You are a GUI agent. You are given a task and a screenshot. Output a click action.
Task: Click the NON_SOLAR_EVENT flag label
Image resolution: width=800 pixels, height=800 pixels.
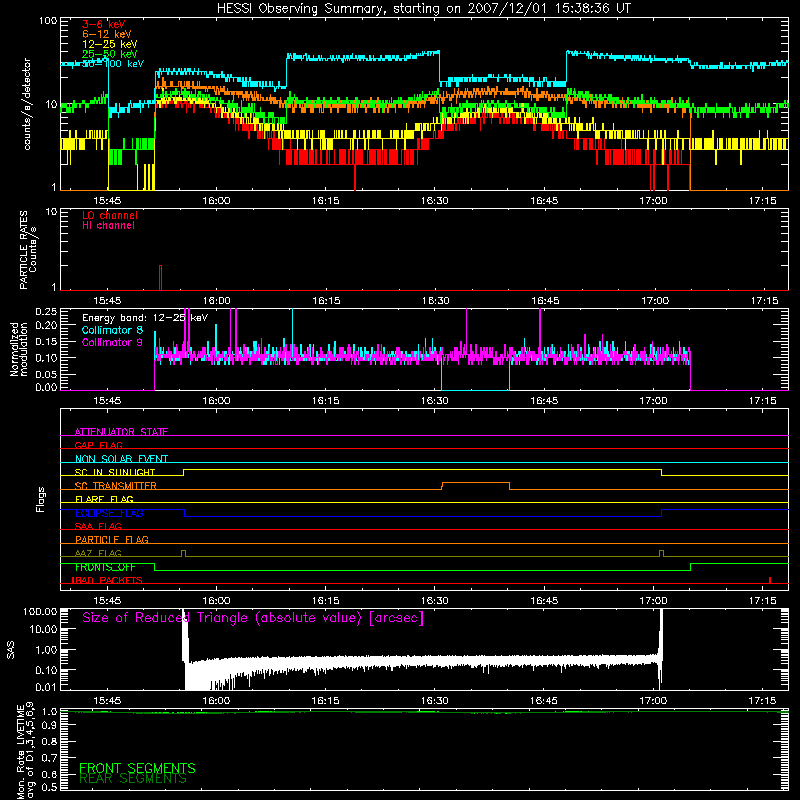tap(121, 459)
